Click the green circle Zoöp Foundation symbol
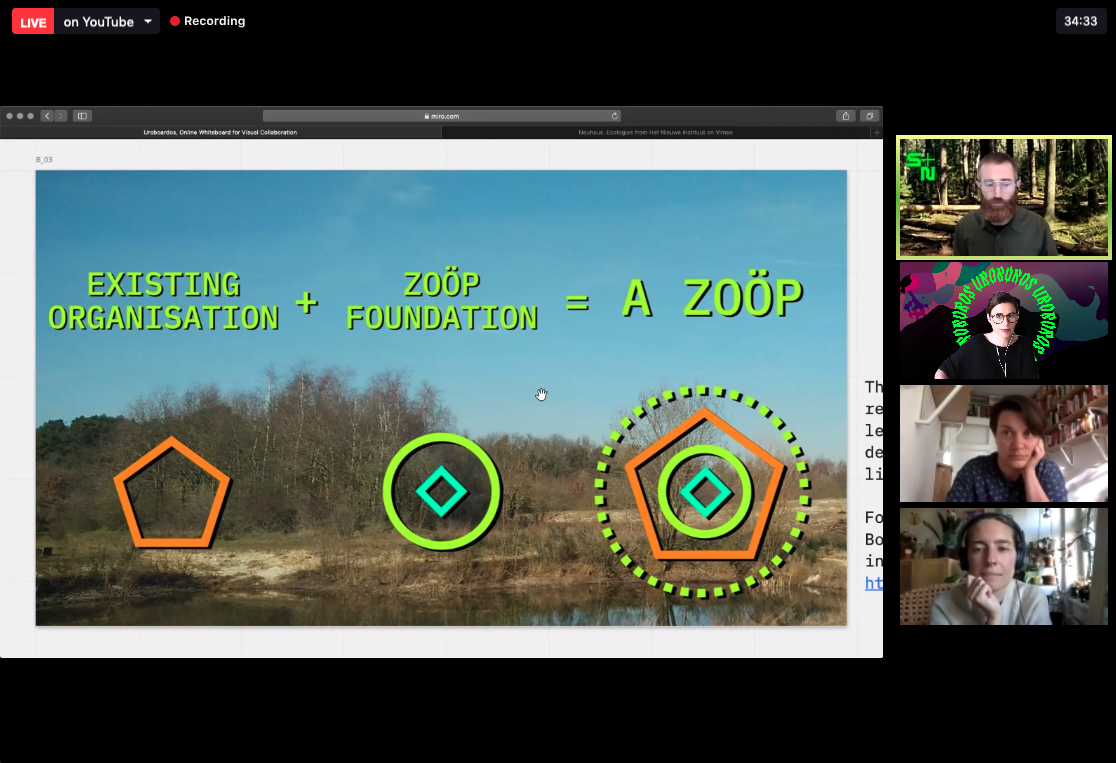 point(442,491)
